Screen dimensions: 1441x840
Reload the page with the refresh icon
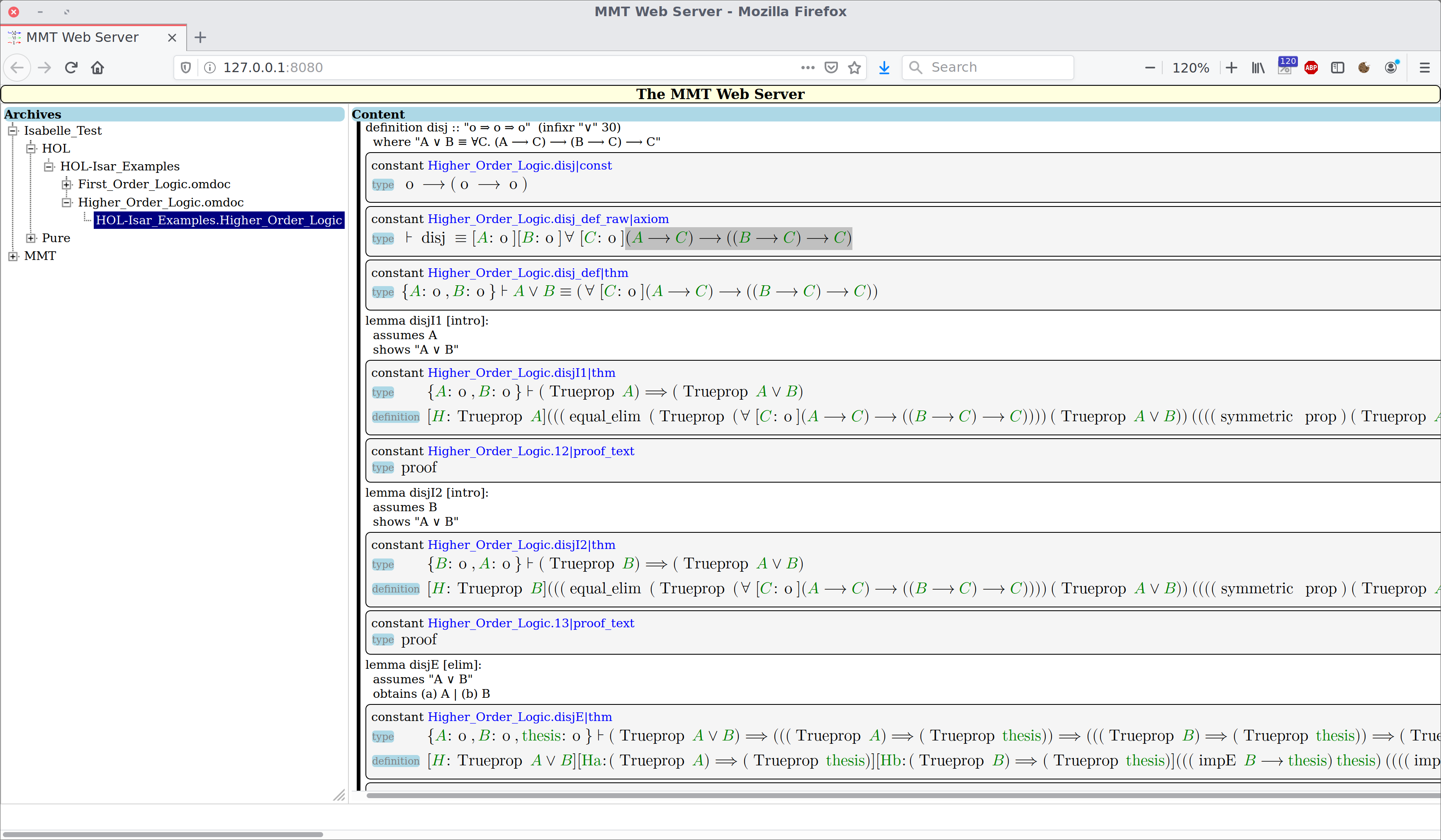(x=71, y=68)
